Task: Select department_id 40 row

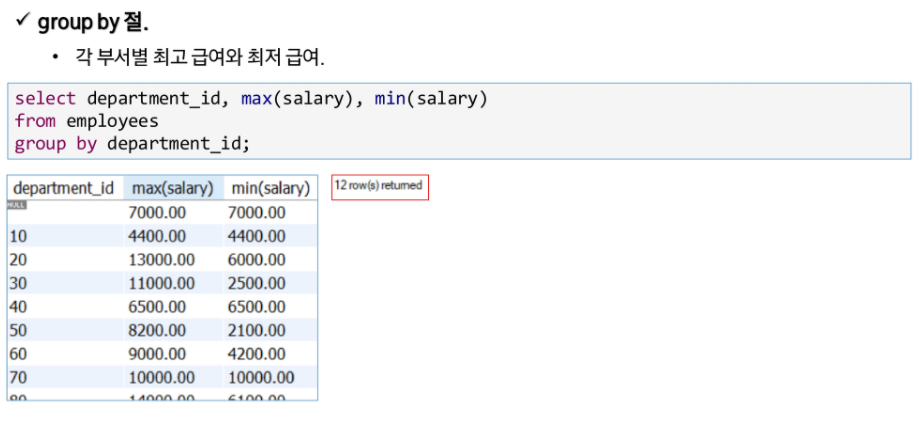Action: point(163,307)
